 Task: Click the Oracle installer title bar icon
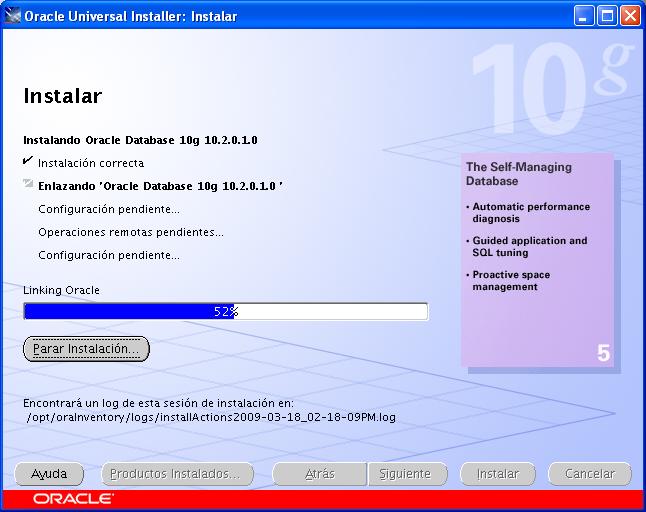point(12,16)
